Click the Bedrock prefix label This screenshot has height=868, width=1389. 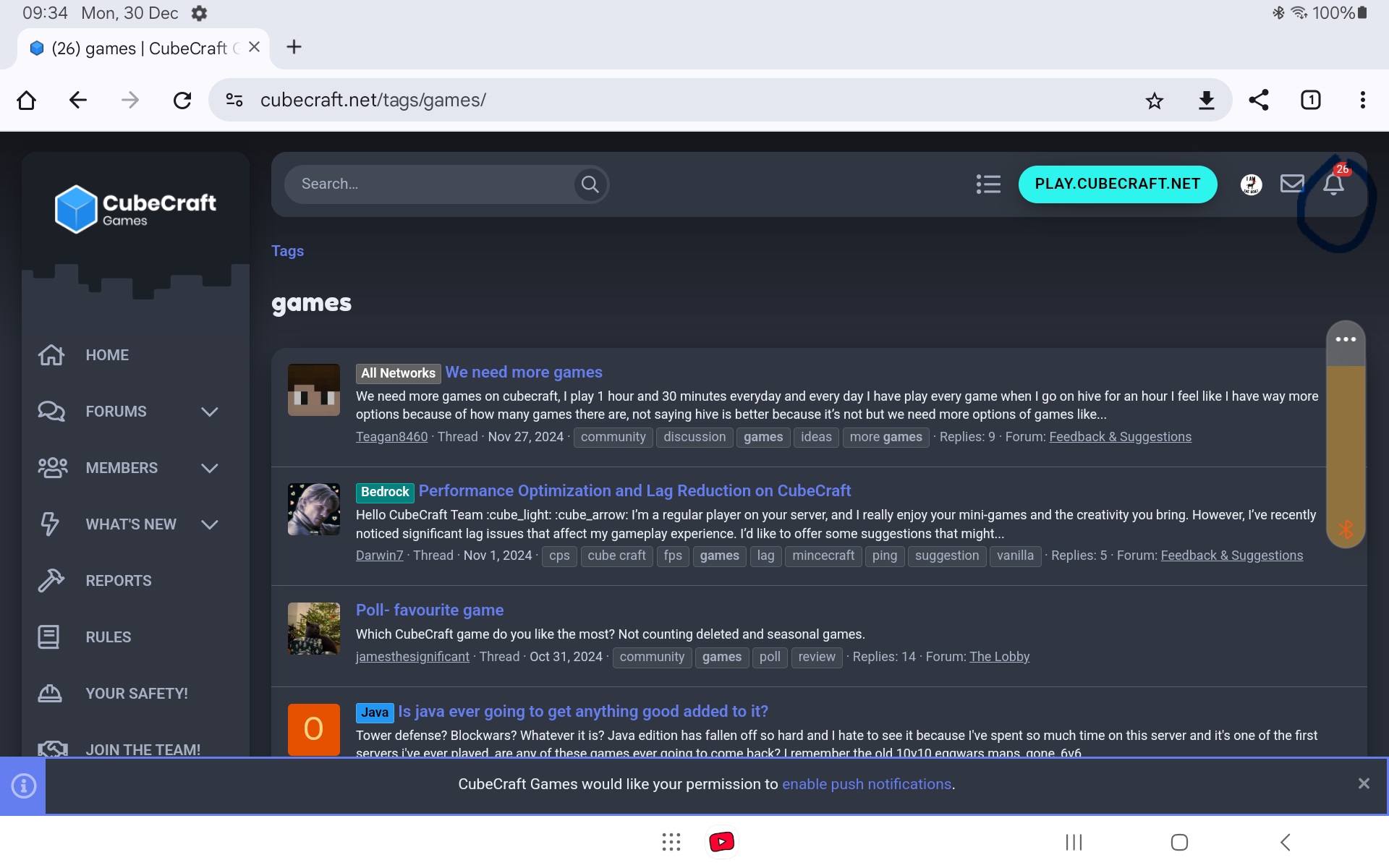[x=385, y=492]
